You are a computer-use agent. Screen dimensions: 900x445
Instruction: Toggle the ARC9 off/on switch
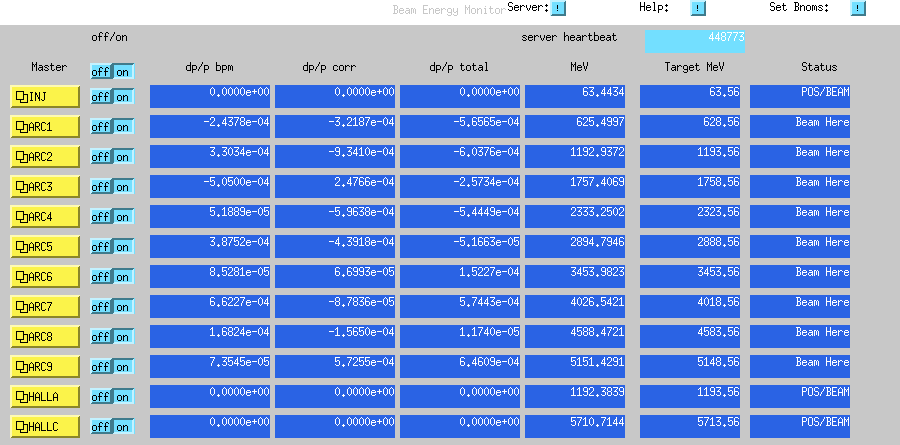(x=112, y=366)
